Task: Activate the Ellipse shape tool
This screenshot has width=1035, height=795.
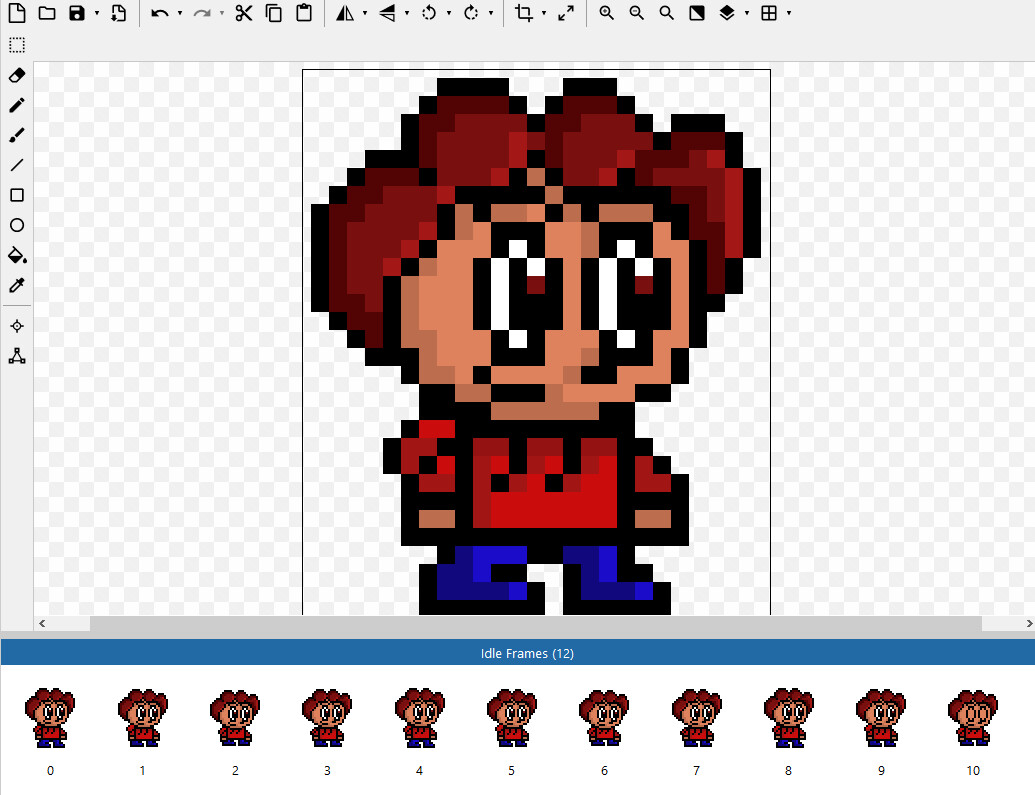Action: (16, 225)
